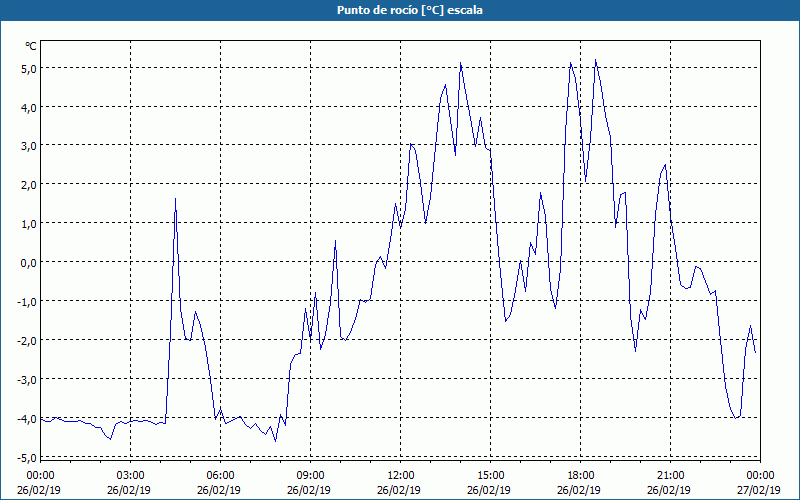This screenshot has height=500, width=800.
Task: Click the 09:00 time axis label
Action: 311,476
